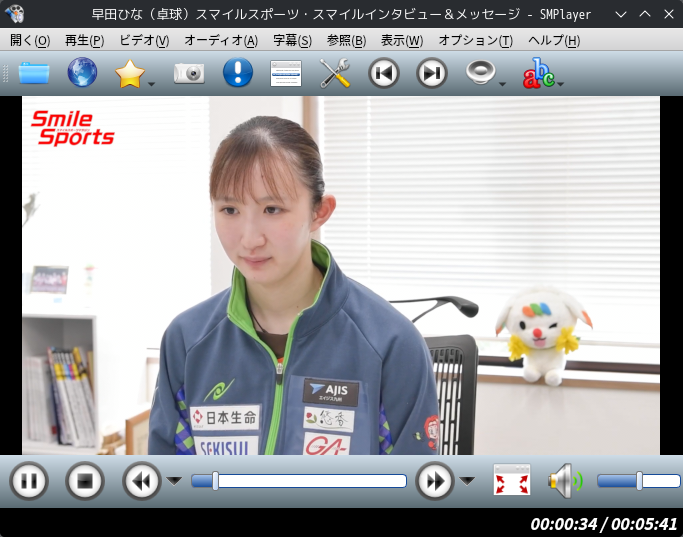Close the SMPlayer window
The width and height of the screenshot is (683, 537).
click(669, 14)
